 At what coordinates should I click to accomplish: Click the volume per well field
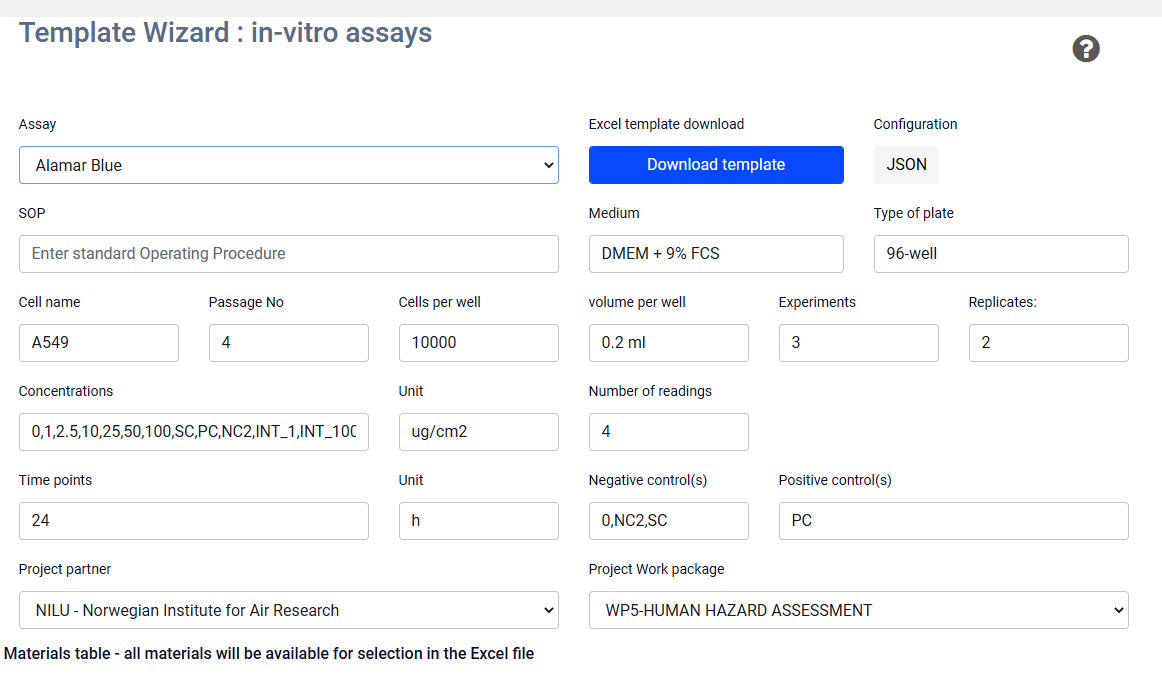[668, 343]
